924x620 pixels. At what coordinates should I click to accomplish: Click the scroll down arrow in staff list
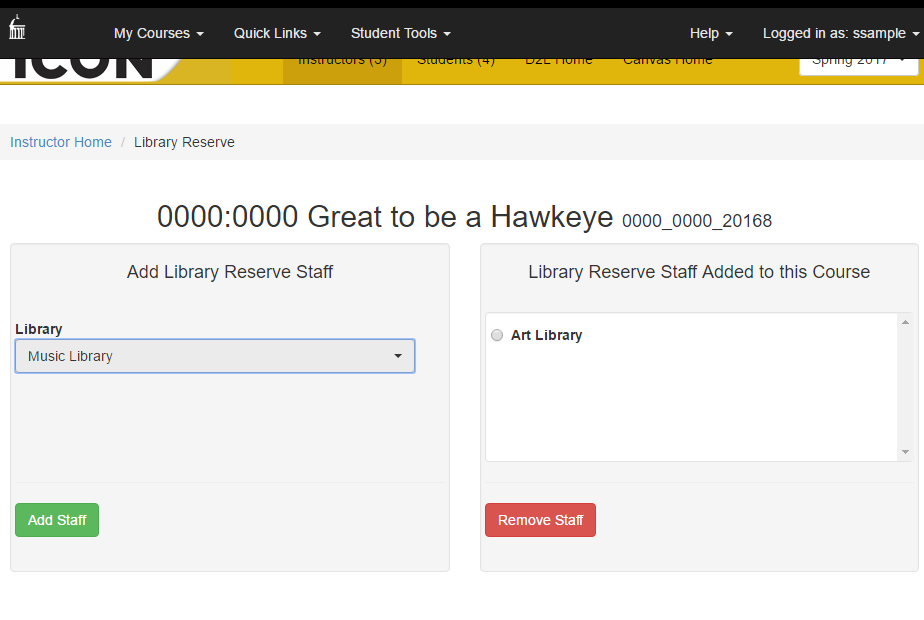click(905, 452)
